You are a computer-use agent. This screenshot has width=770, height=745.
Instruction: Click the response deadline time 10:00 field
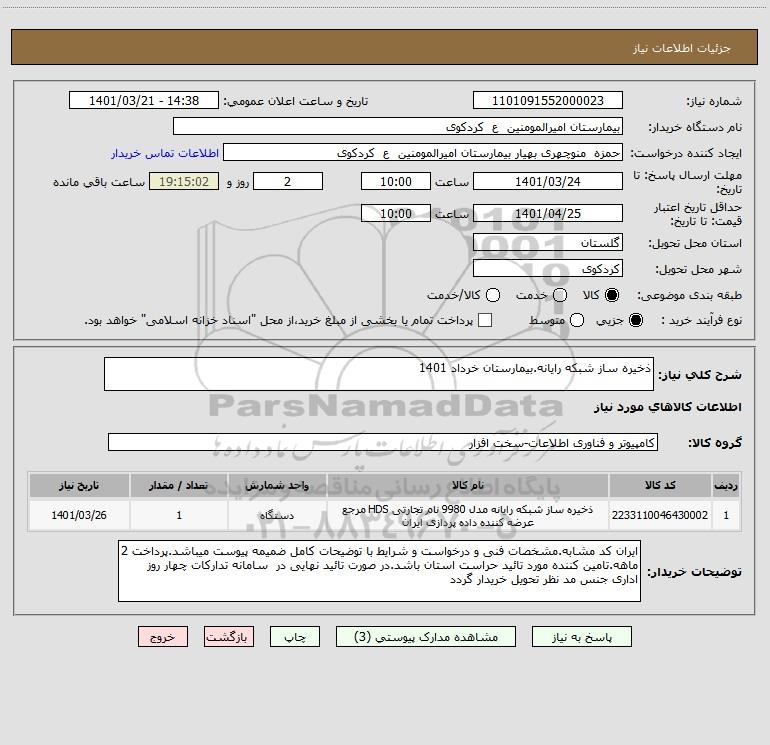[396, 181]
